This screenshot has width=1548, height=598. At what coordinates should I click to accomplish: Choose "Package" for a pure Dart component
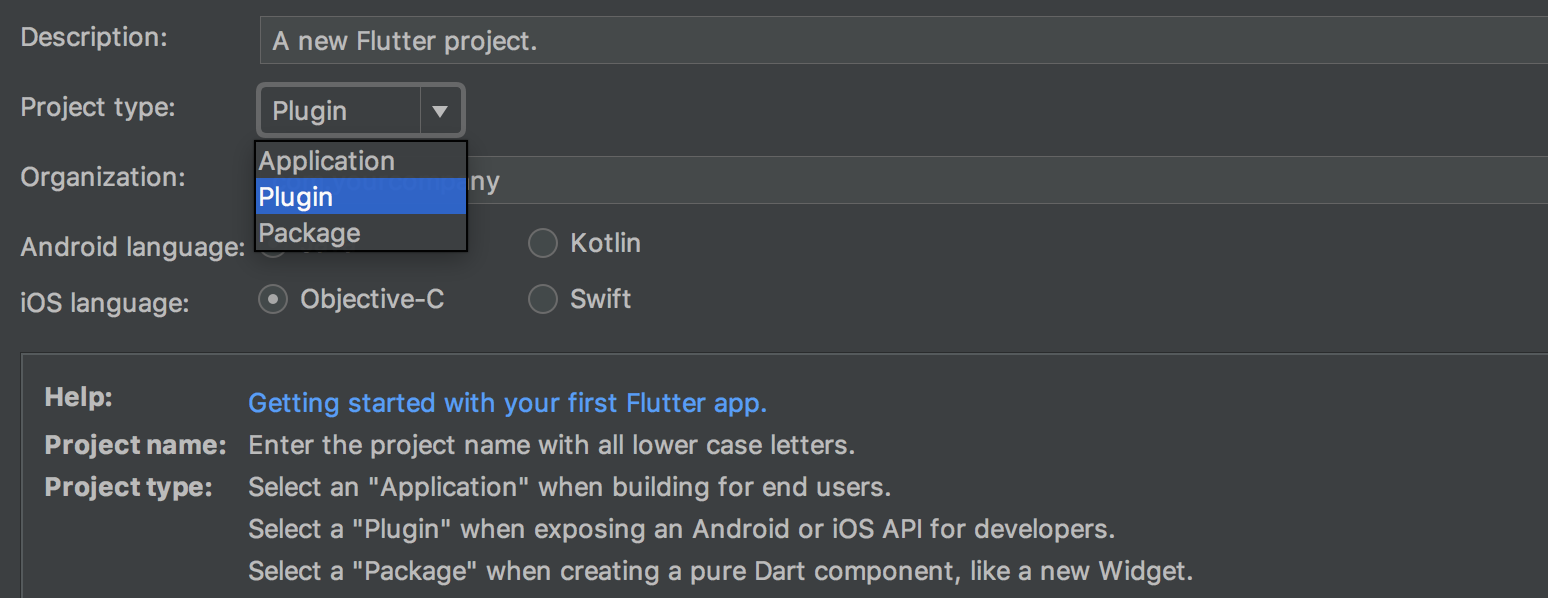coord(309,233)
